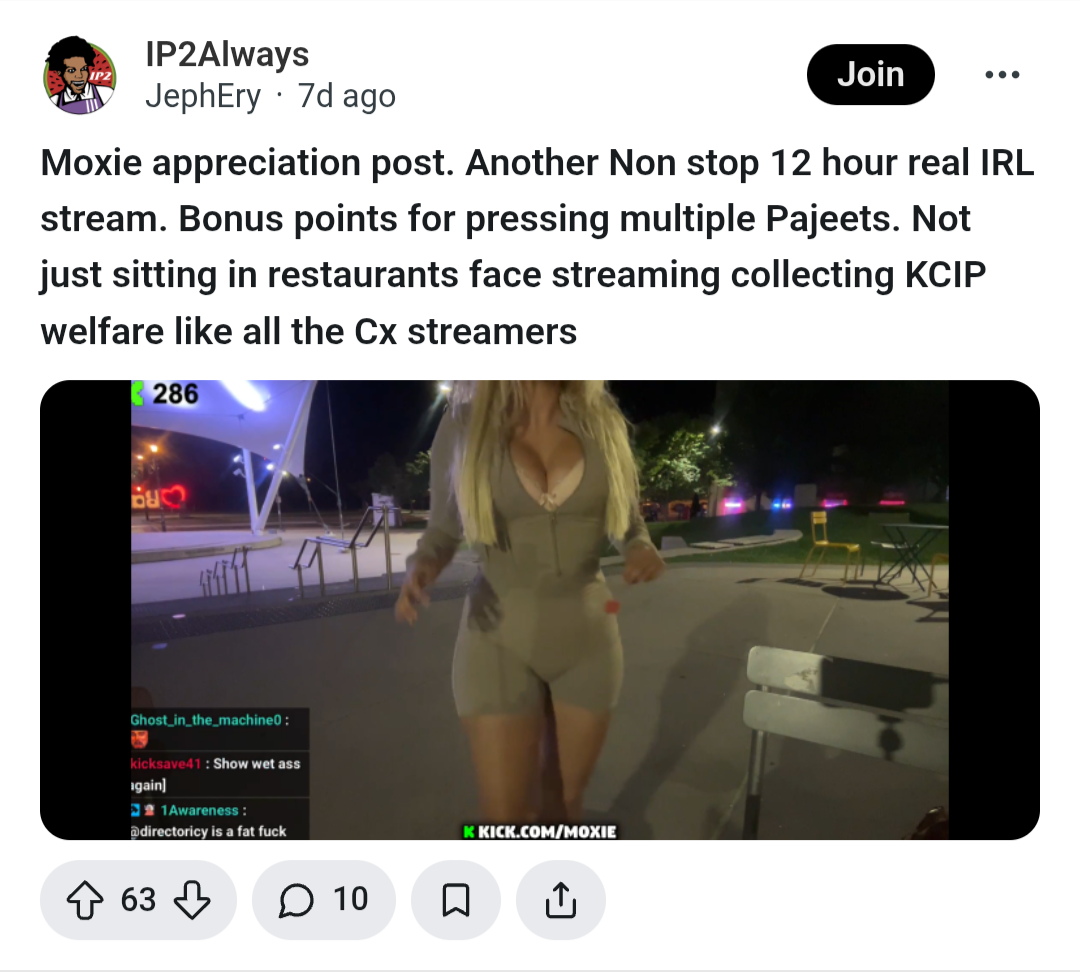Click the green Kick logo beside 286
1080x972 pixels.
pos(137,393)
